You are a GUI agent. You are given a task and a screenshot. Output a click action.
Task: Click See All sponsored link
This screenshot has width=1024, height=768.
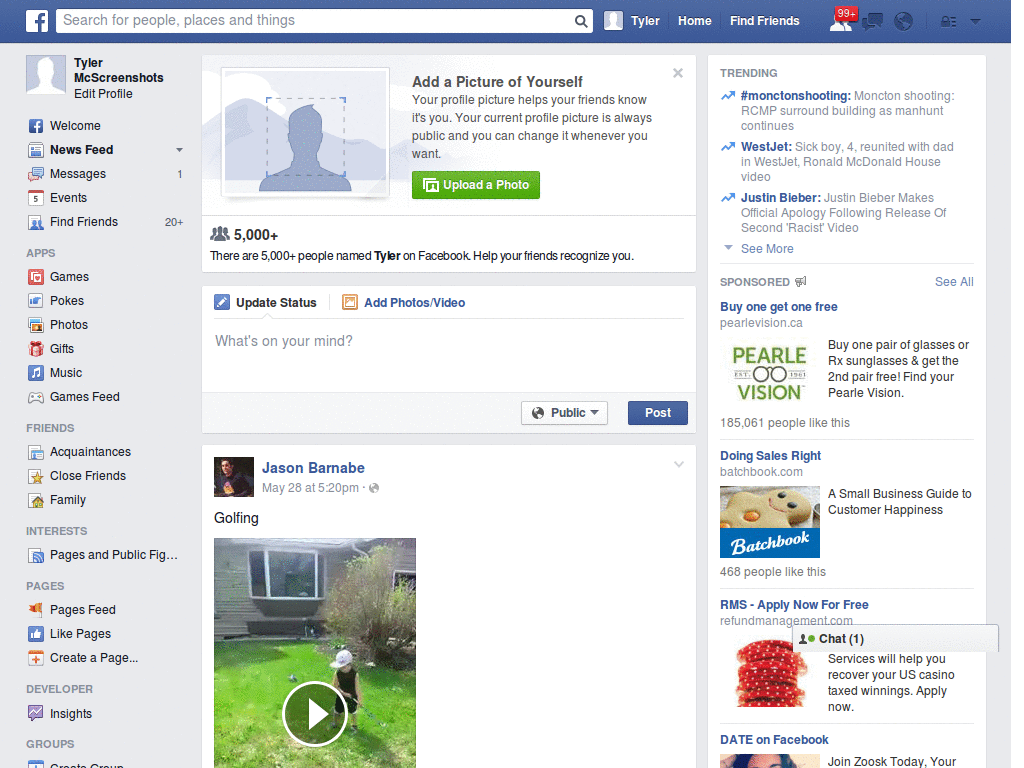tap(954, 282)
